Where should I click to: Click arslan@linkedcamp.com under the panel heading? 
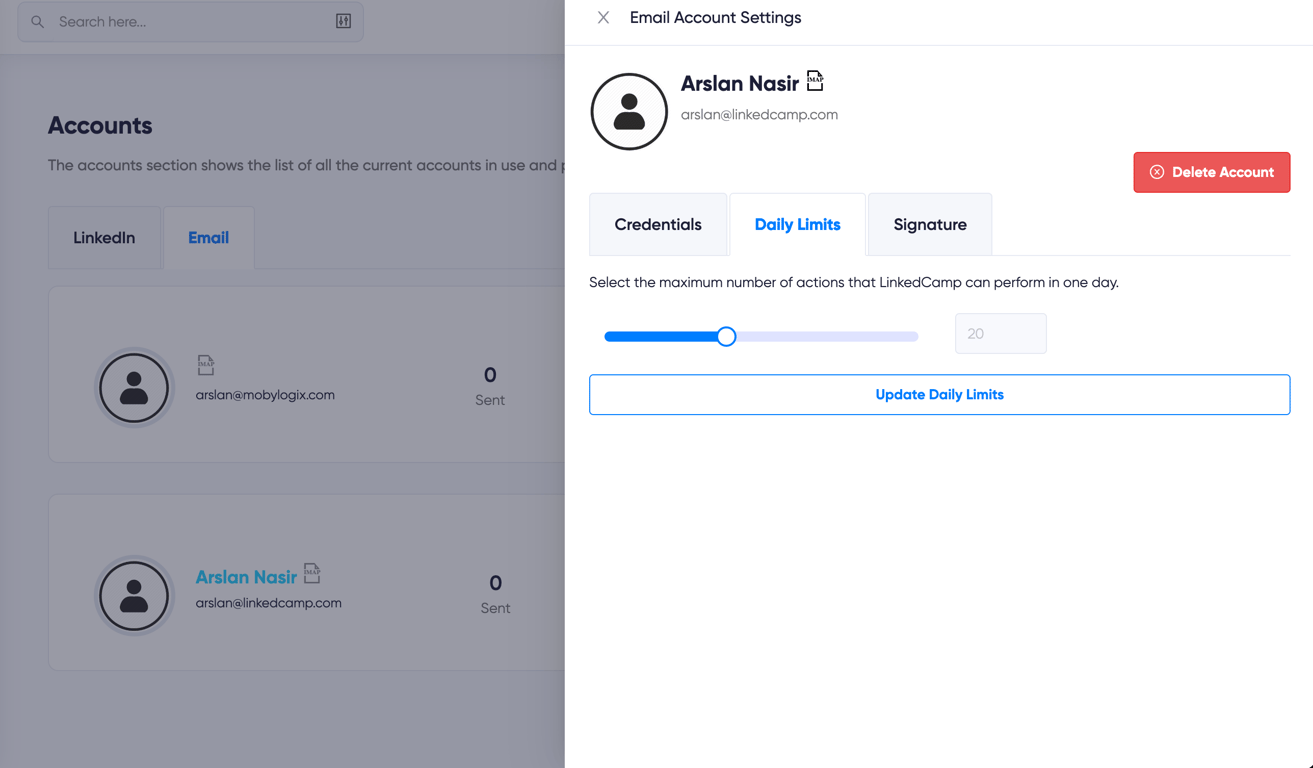[x=759, y=115]
